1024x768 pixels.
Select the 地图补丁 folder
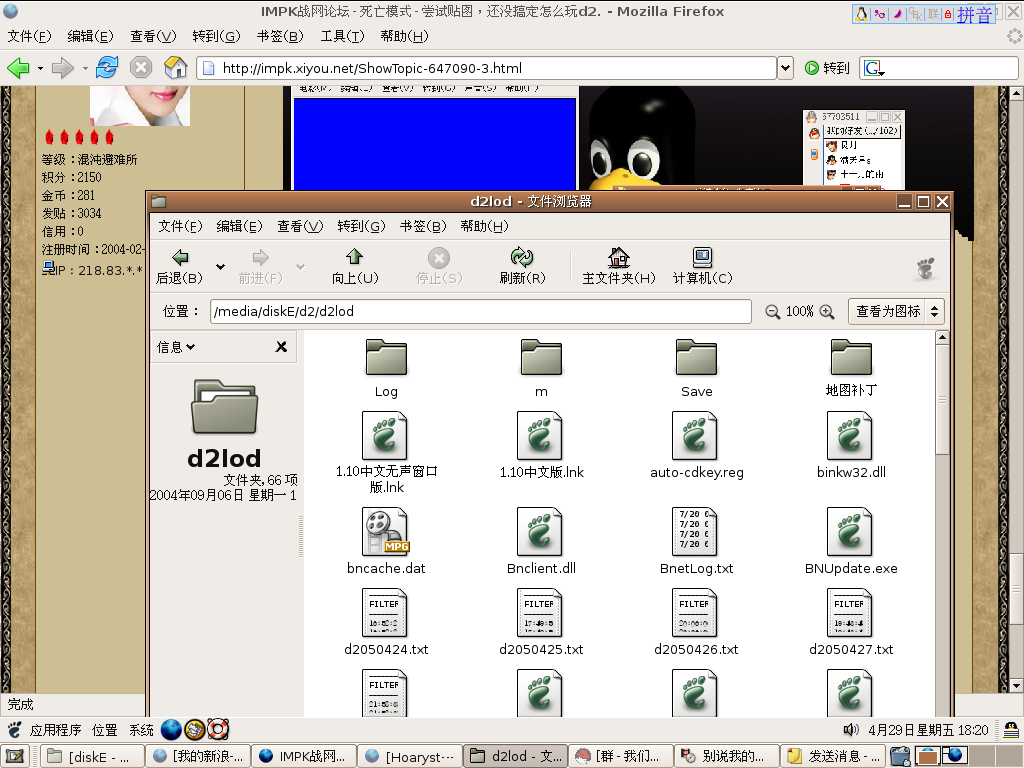click(x=851, y=369)
